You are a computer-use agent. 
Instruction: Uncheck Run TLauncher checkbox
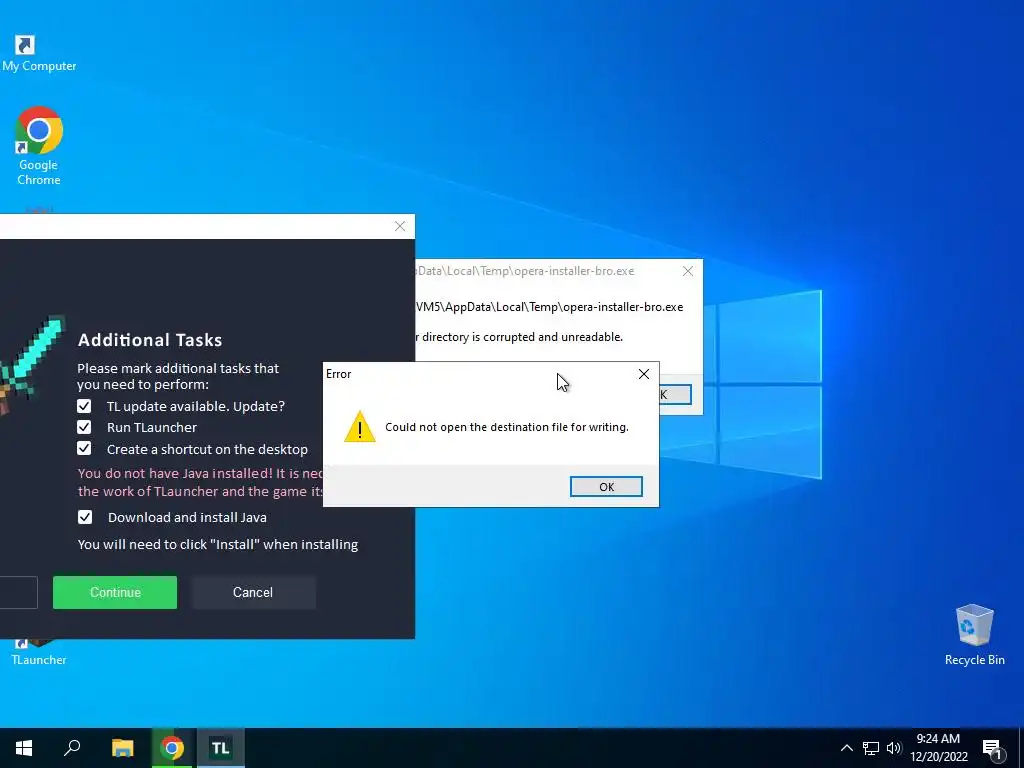pos(84,427)
